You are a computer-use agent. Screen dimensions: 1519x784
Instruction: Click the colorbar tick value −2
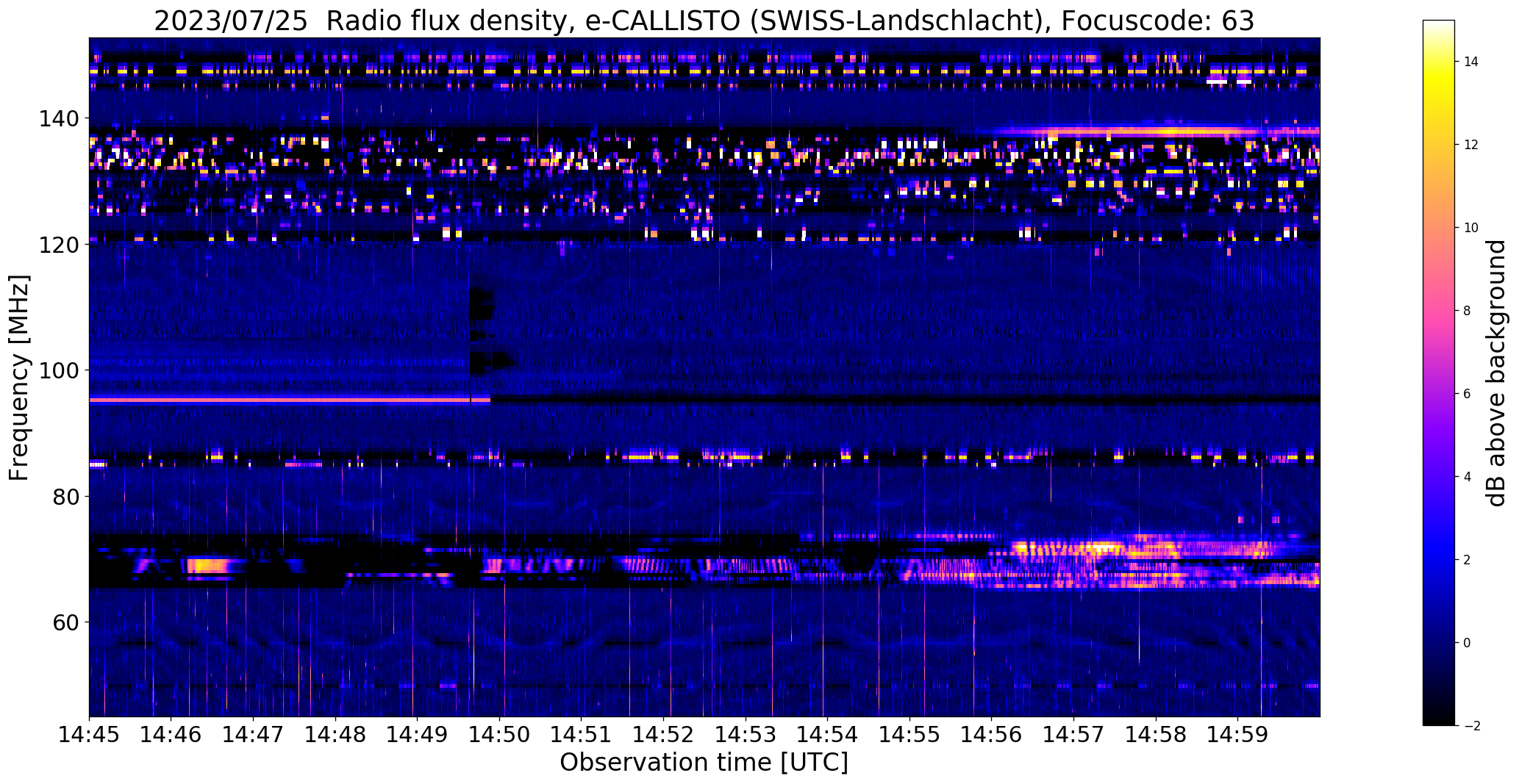[1470, 726]
